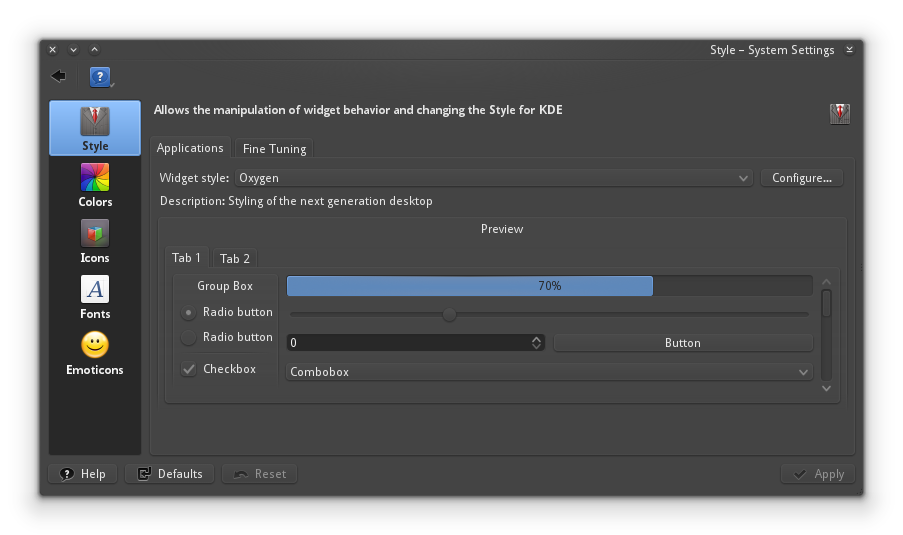
Task: Click the Apply button
Action: (x=818, y=474)
